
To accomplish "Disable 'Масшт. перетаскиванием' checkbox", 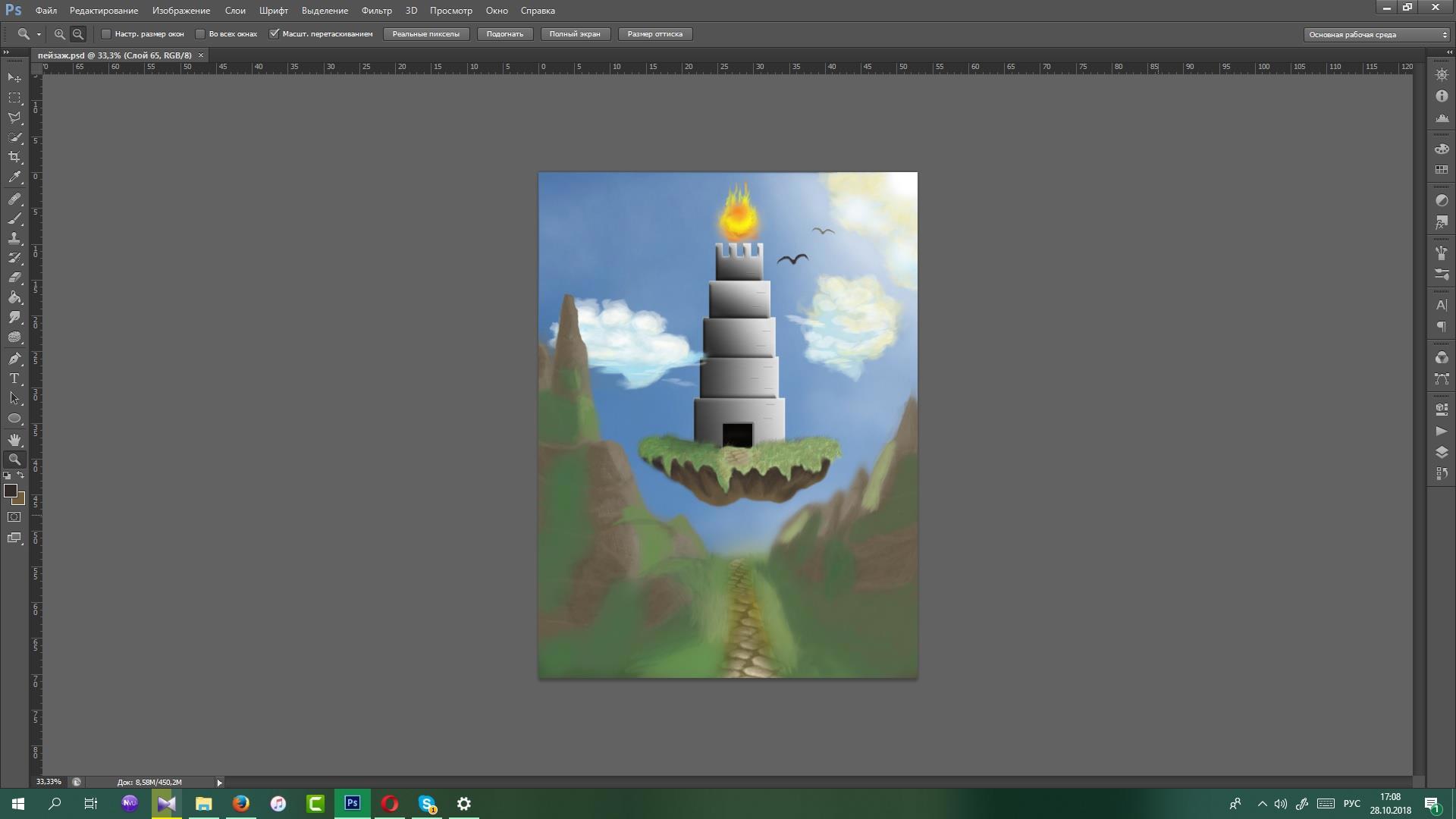I will tap(275, 34).
